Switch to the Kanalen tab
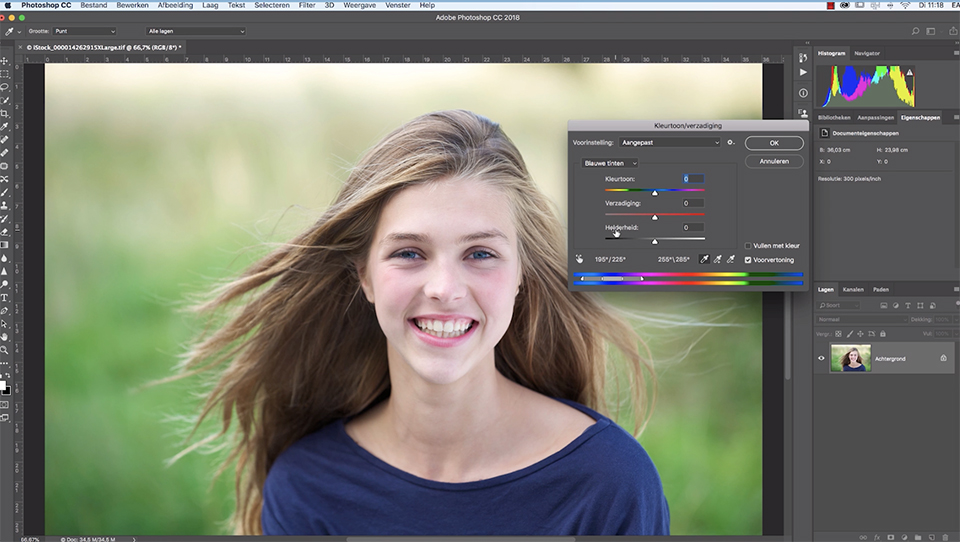 [x=853, y=289]
